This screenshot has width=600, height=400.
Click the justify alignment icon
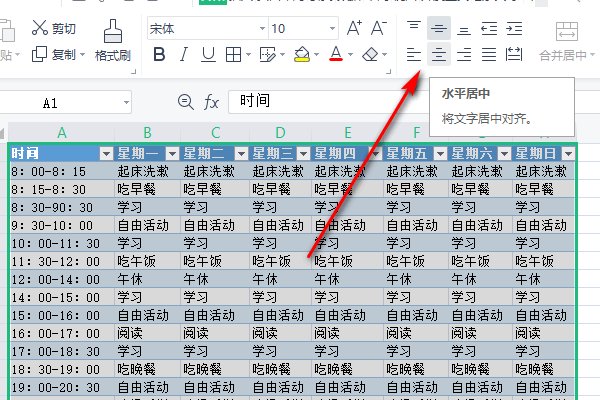489,55
